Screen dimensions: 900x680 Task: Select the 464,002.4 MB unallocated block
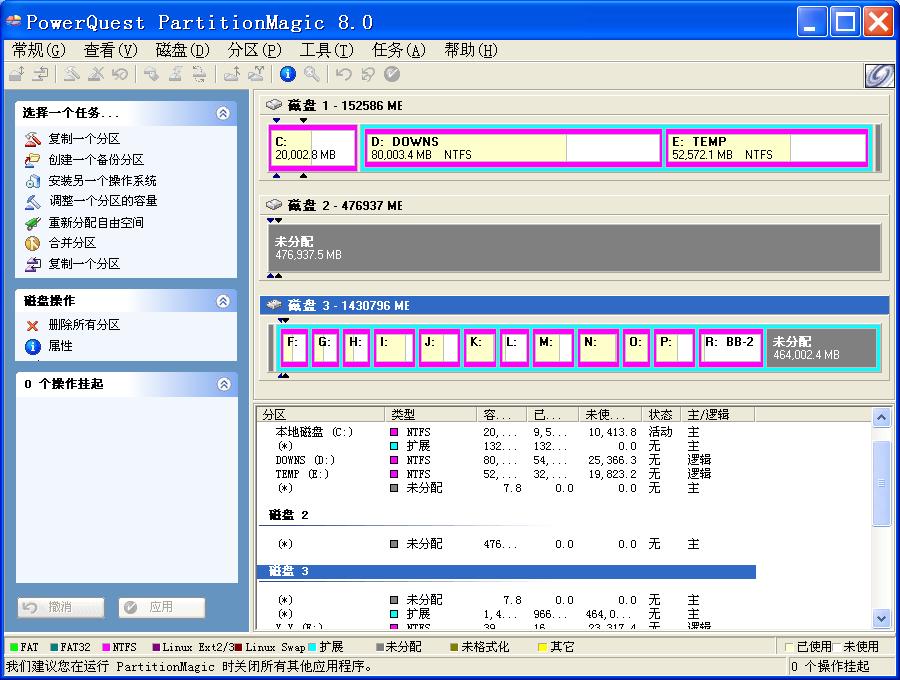click(x=821, y=348)
